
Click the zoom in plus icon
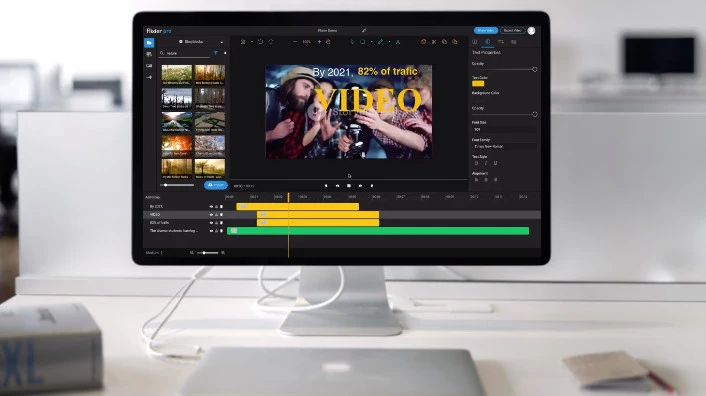click(319, 41)
